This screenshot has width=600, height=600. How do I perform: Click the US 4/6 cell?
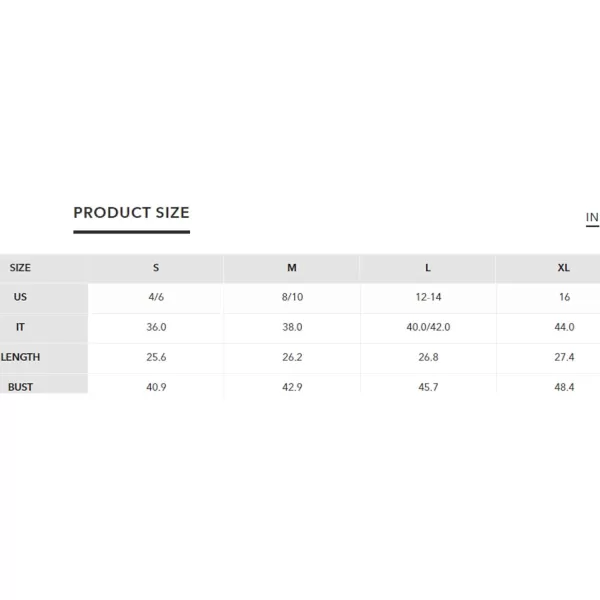point(156,297)
